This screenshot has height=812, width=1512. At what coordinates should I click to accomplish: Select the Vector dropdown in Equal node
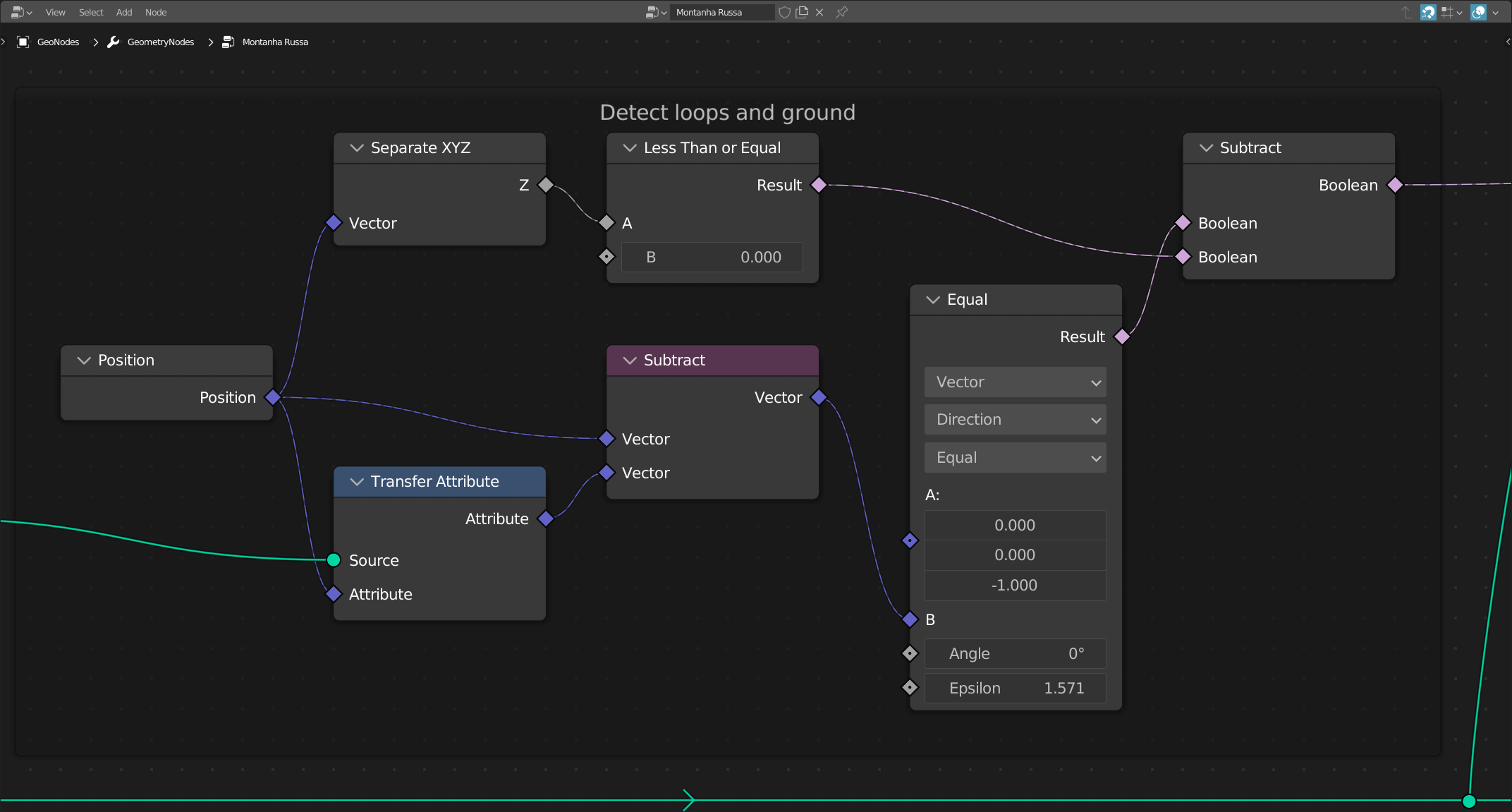(x=1012, y=382)
